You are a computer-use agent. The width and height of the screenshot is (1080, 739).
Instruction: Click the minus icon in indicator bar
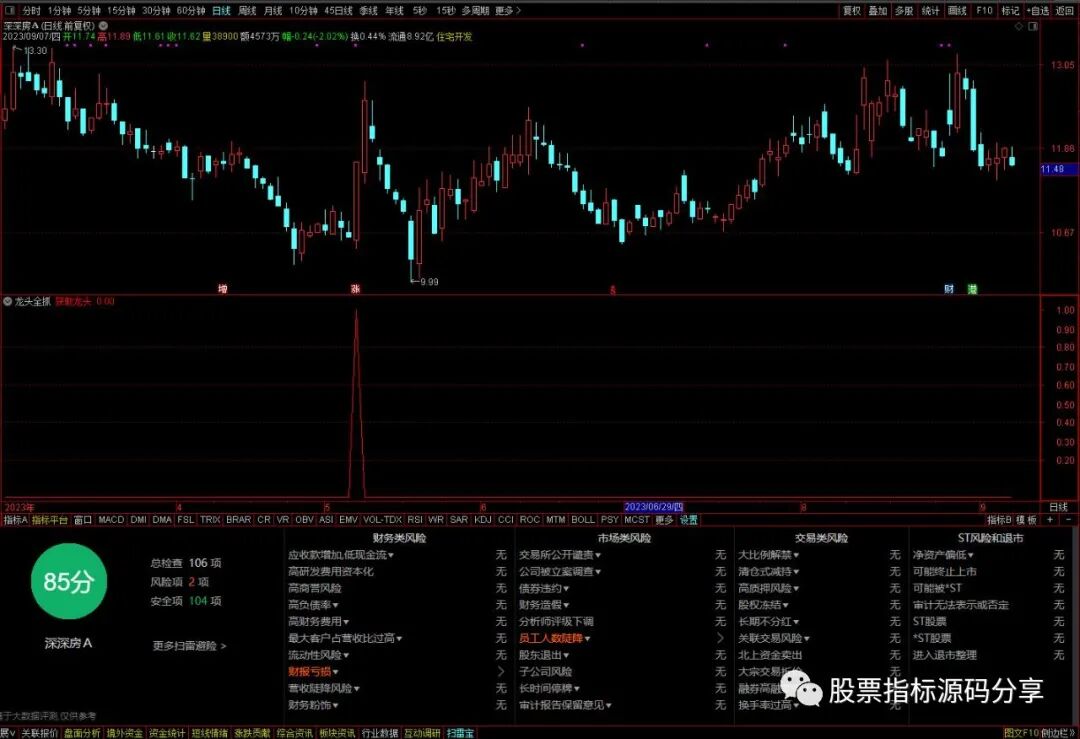[1068, 519]
